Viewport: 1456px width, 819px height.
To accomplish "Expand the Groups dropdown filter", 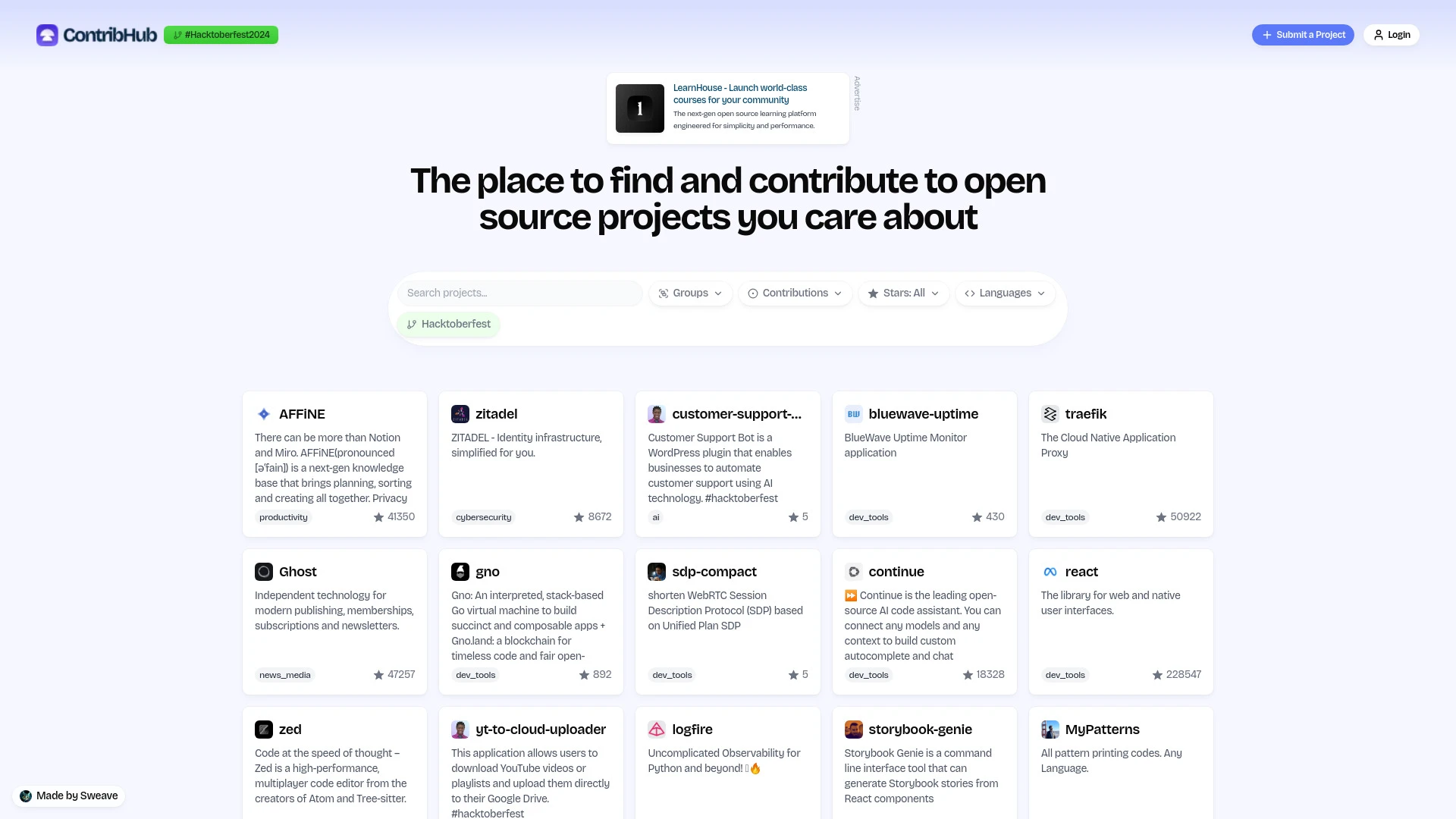I will tap(690, 293).
